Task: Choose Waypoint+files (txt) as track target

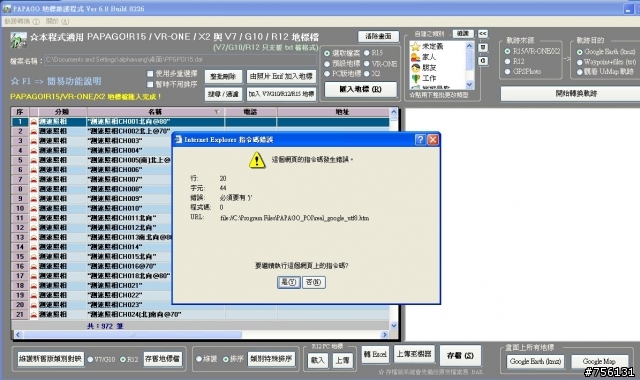Action: 579,62
